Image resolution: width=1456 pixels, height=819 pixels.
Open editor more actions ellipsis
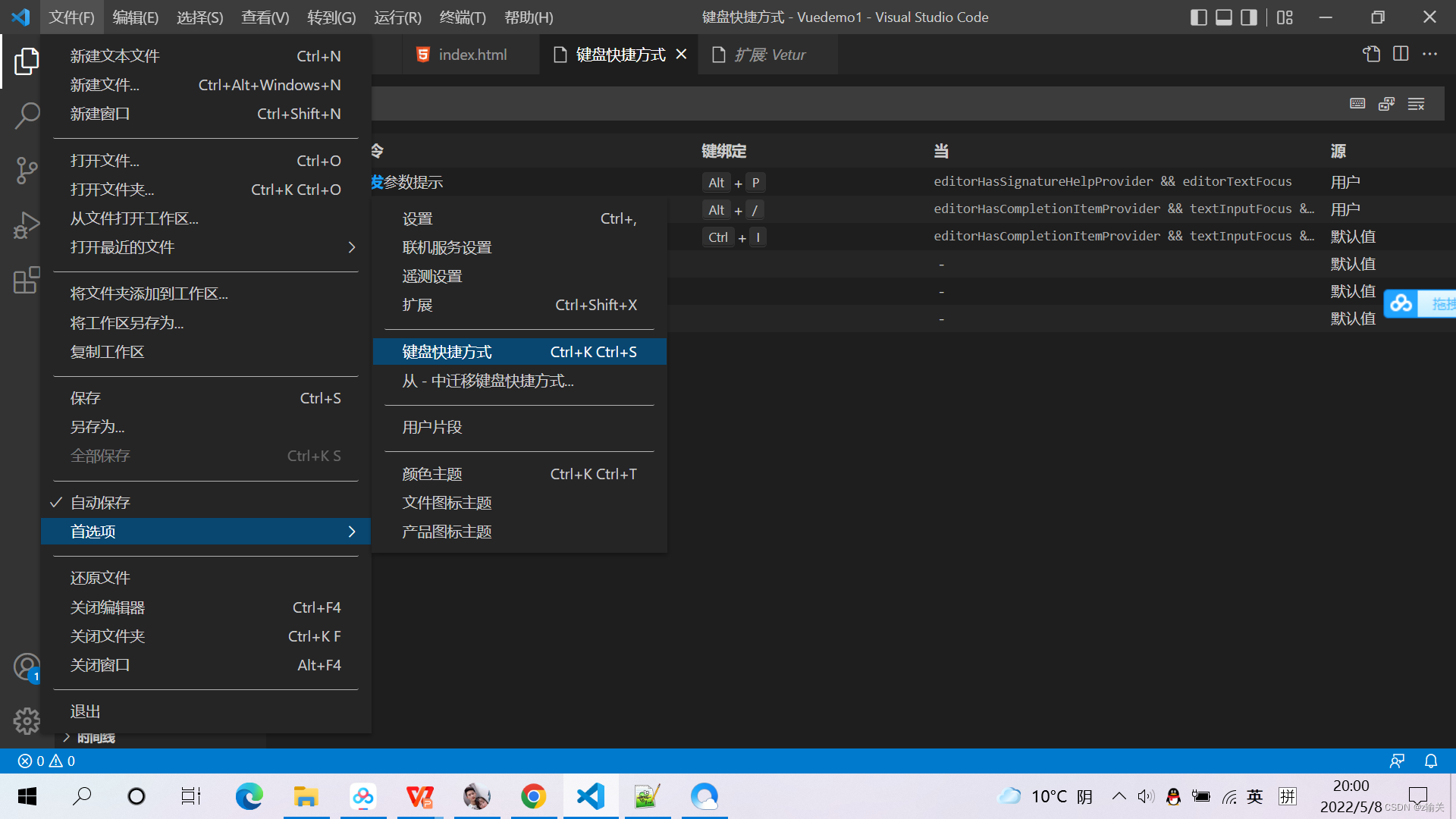[x=1429, y=54]
